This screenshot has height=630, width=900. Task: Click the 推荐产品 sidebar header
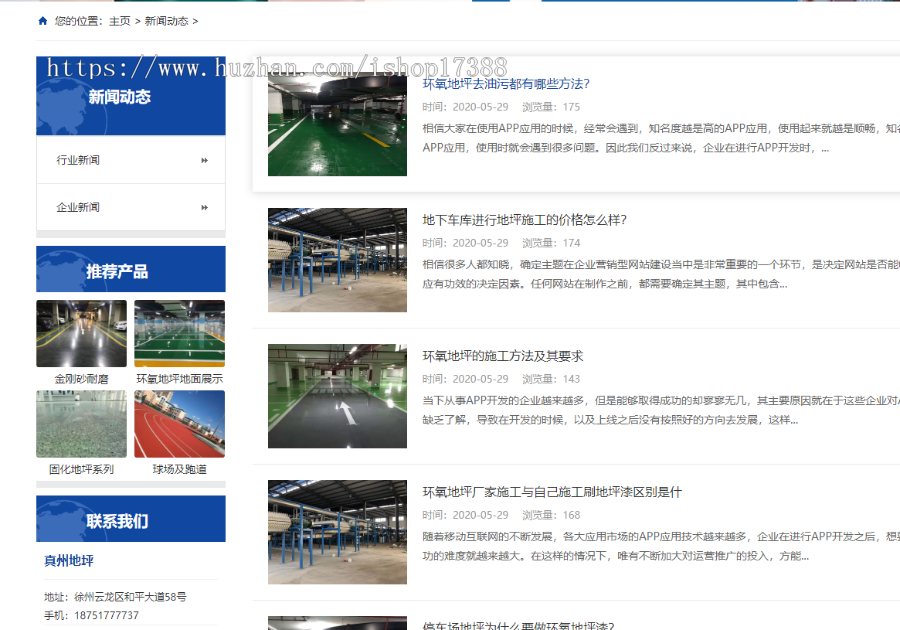click(x=131, y=269)
